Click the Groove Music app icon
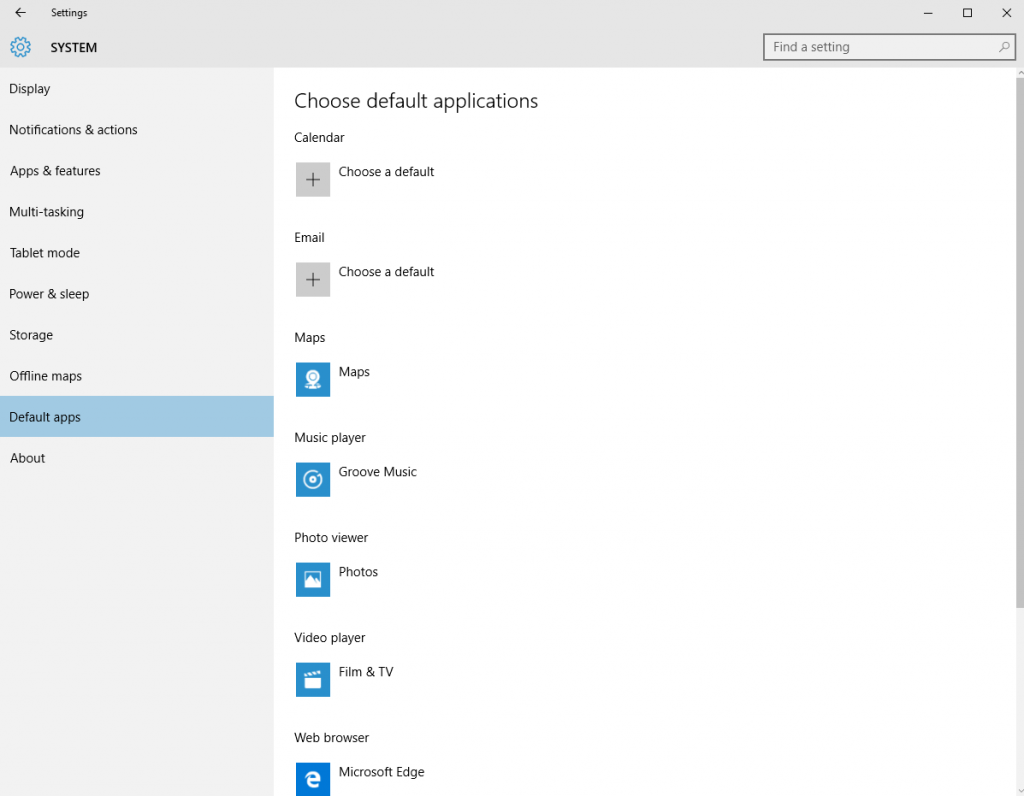 tap(313, 479)
